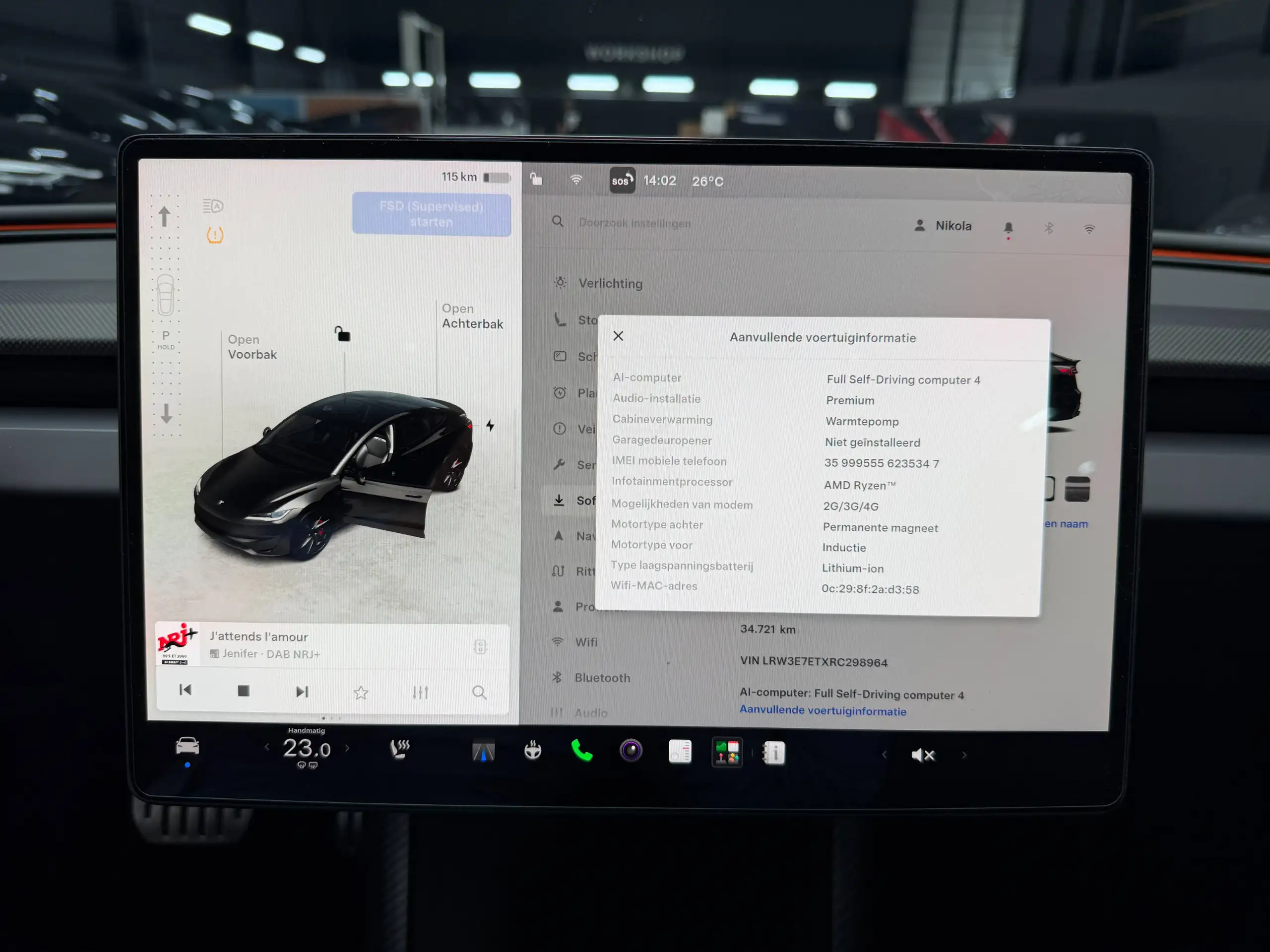The height and width of the screenshot is (952, 1270).
Task: Tap the drive gear selector strip up arrow
Action: [x=164, y=216]
